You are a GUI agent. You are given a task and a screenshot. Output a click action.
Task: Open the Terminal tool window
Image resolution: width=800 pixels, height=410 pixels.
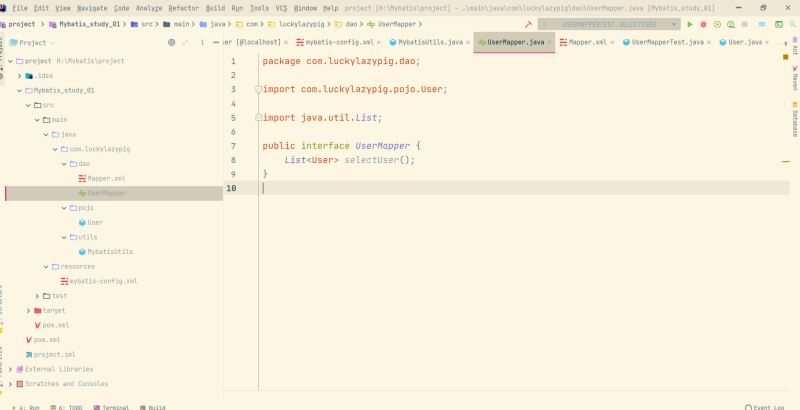[115, 407]
